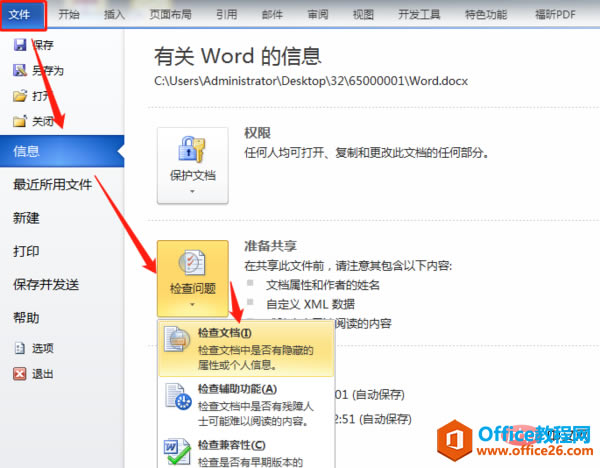The width and height of the screenshot is (600, 468).
Task: Click the 有关 Word 的信息 heading
Action: coord(237,56)
